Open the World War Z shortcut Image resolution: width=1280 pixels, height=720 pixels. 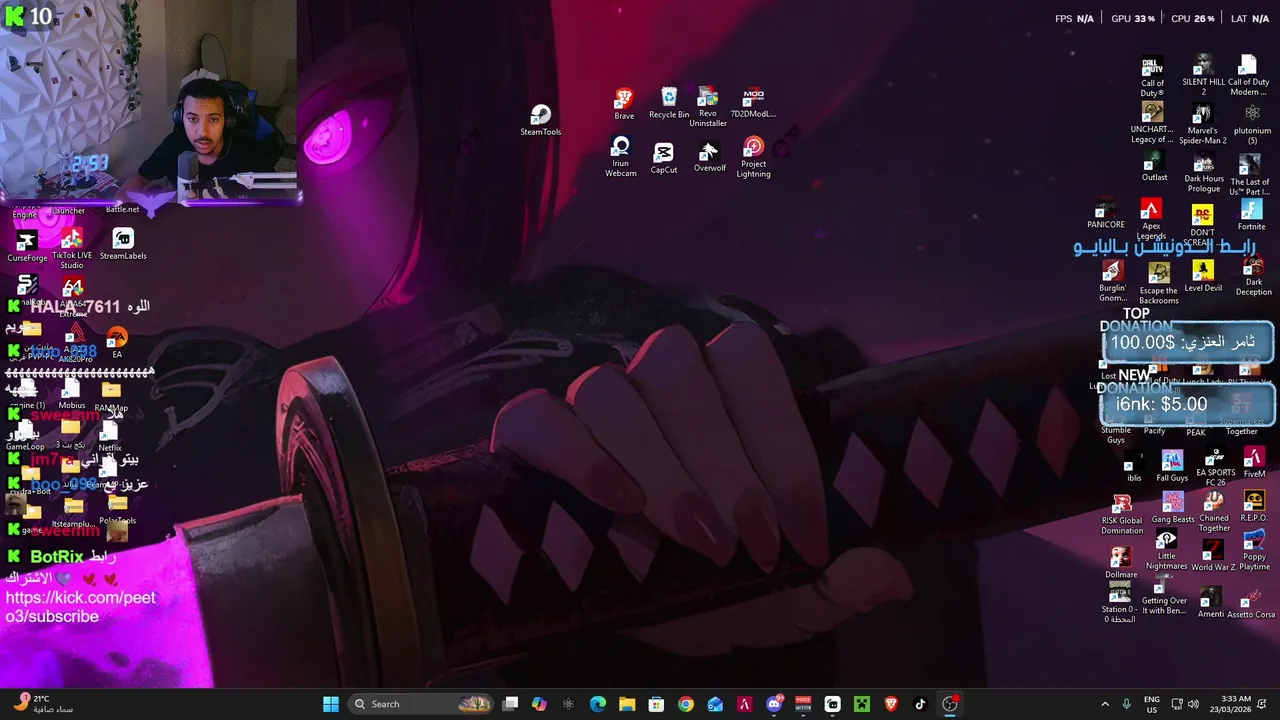(x=1213, y=556)
